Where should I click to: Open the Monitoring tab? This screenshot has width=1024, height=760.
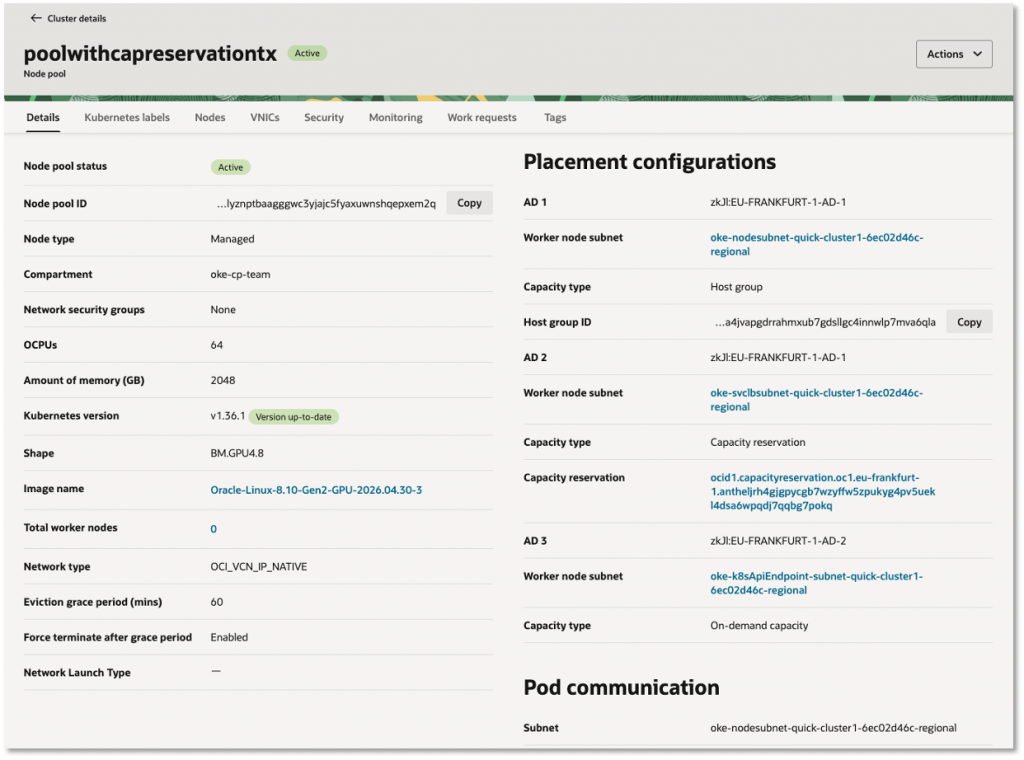tap(396, 118)
